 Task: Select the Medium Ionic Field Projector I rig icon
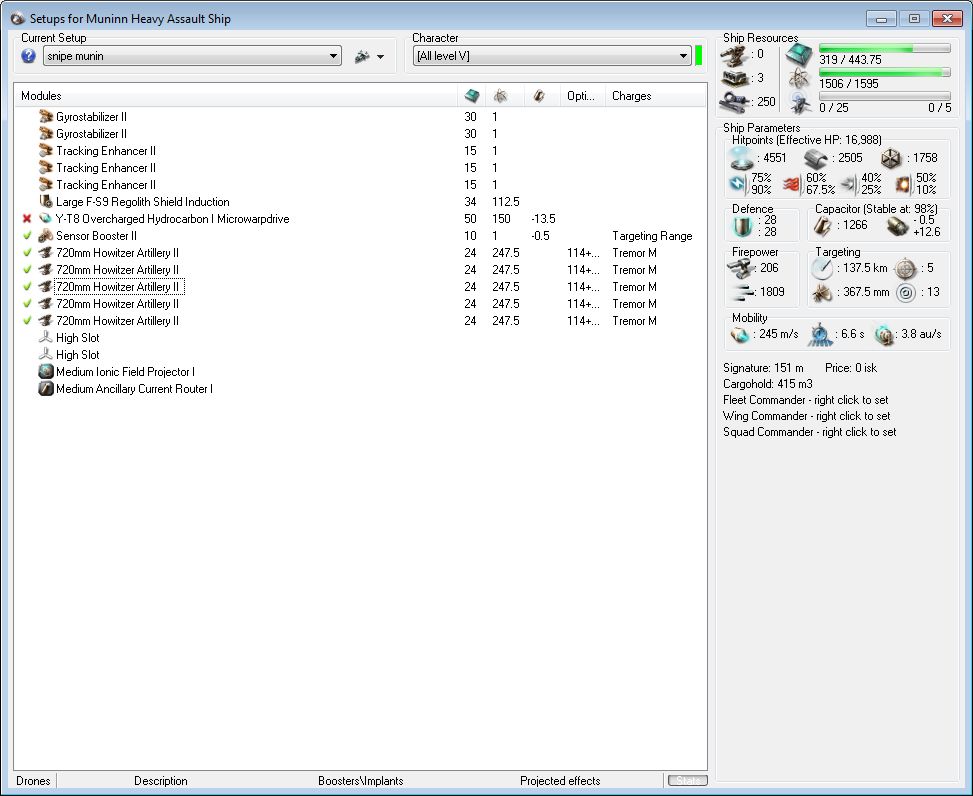(46, 372)
